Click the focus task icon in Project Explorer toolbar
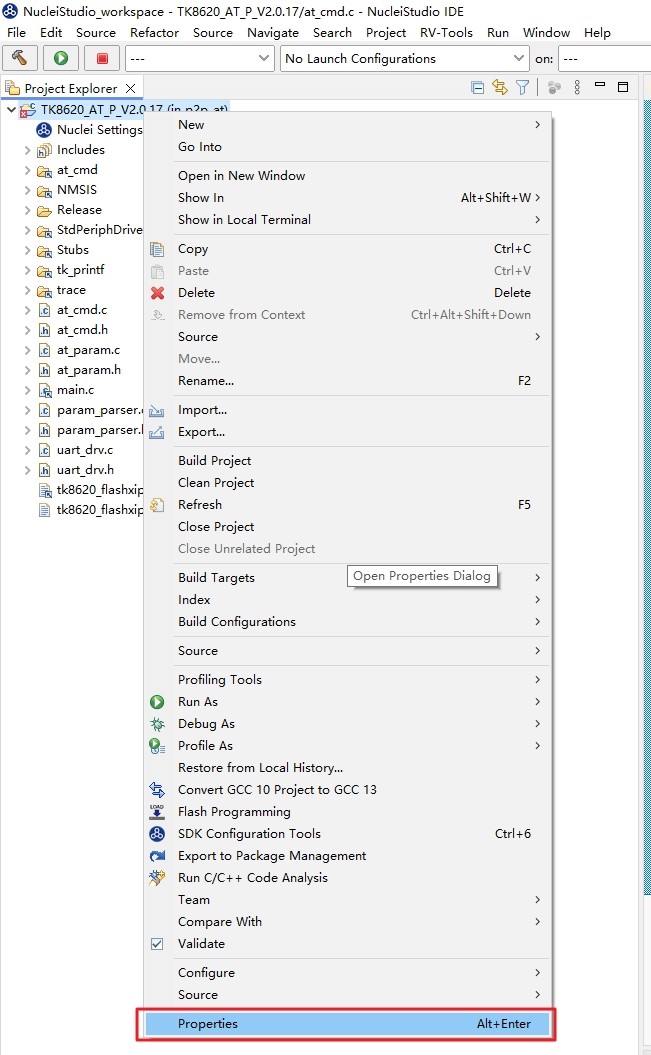The height and width of the screenshot is (1055, 651). [x=554, y=87]
